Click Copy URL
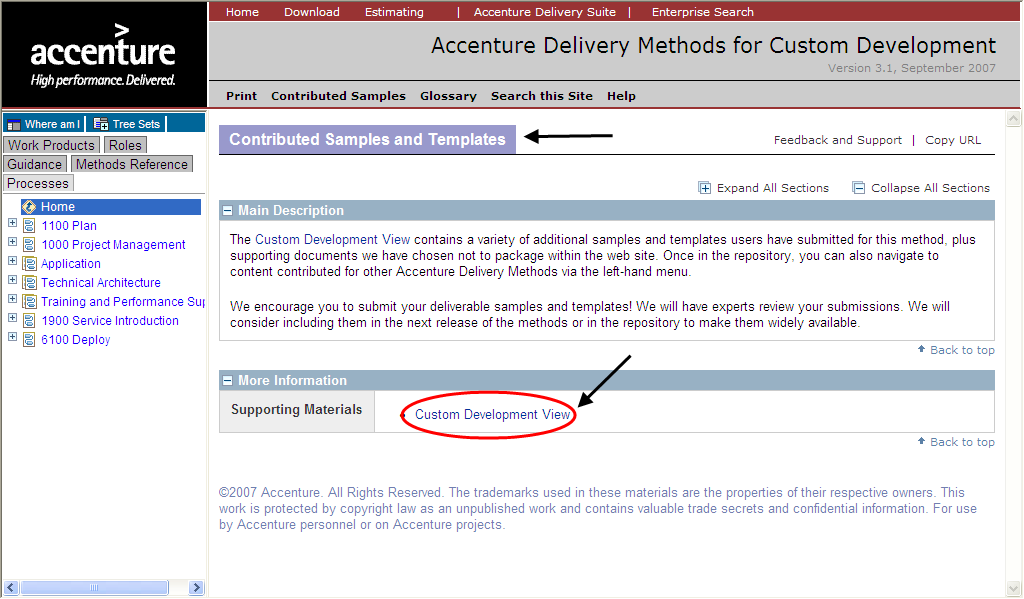The image size is (1024, 599). (x=953, y=140)
